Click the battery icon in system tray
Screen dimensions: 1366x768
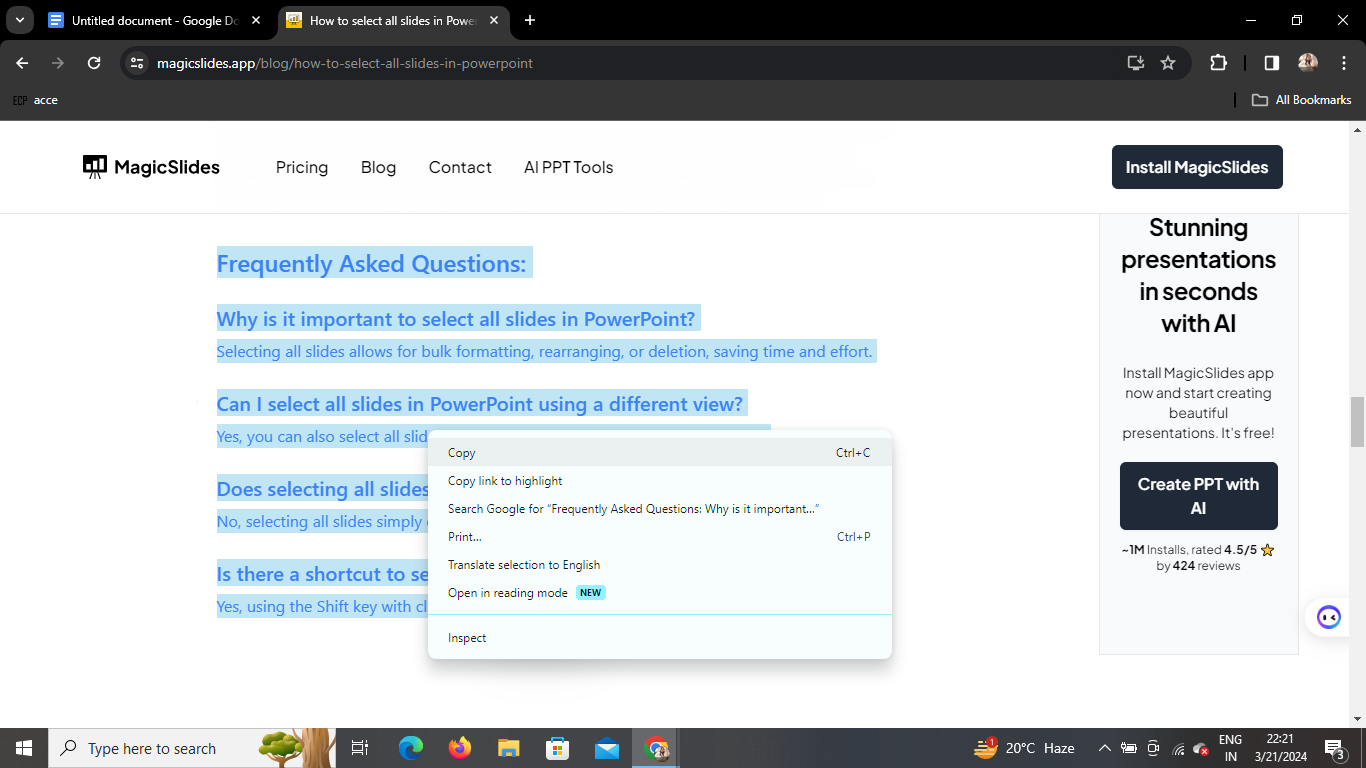1129,748
